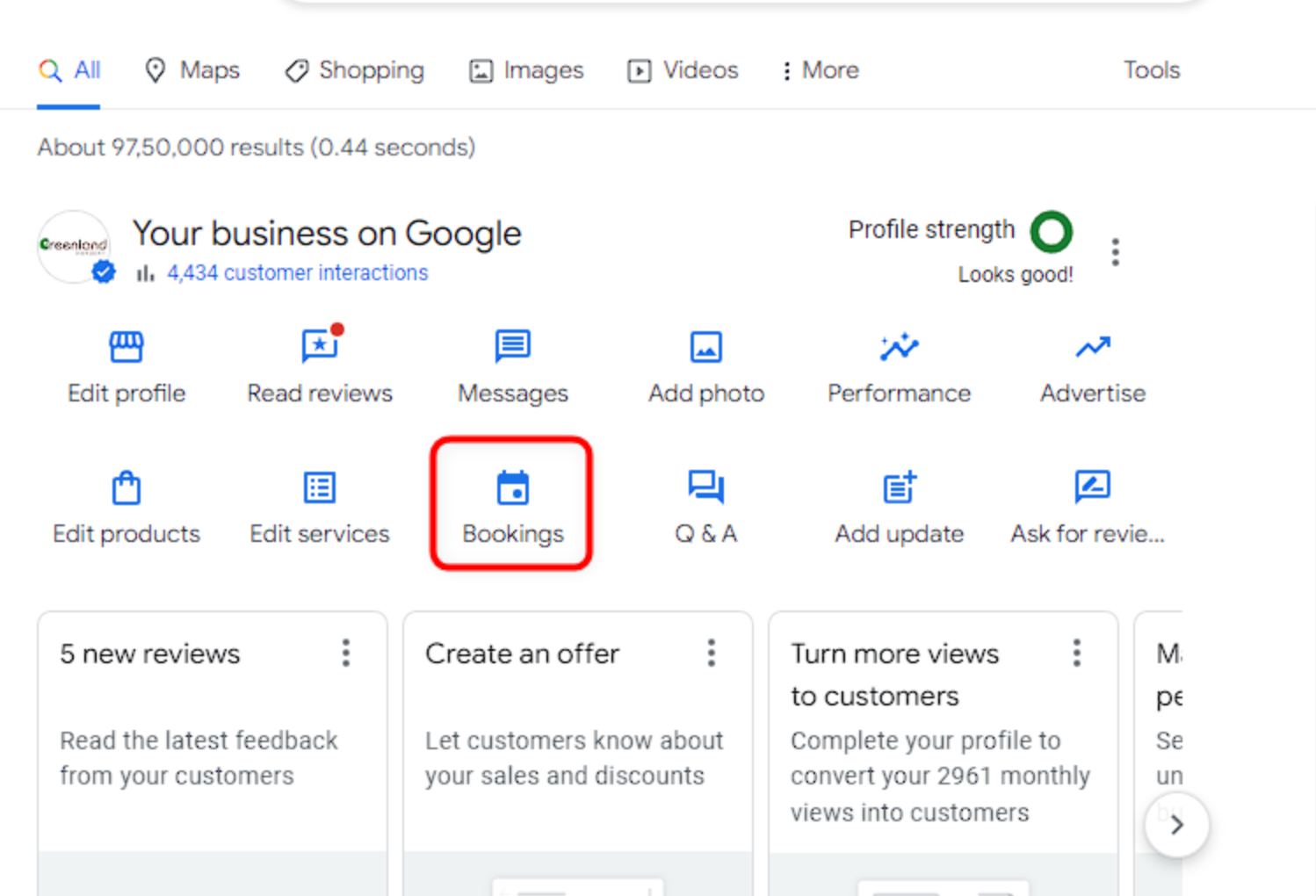Open the 5 new reviews card
The height and width of the screenshot is (896, 1316).
[213, 754]
